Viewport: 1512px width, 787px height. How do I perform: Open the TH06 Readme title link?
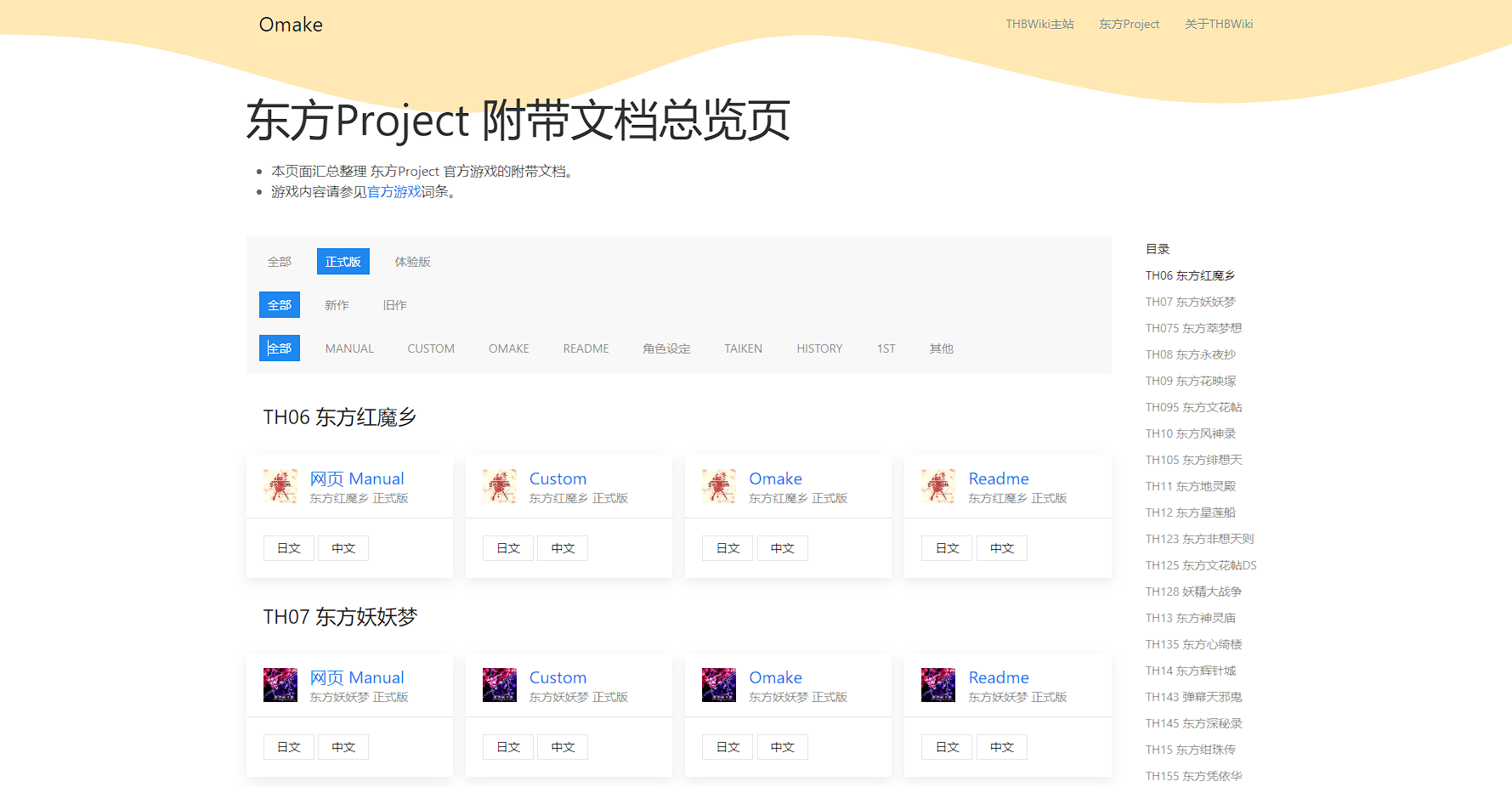coord(999,478)
